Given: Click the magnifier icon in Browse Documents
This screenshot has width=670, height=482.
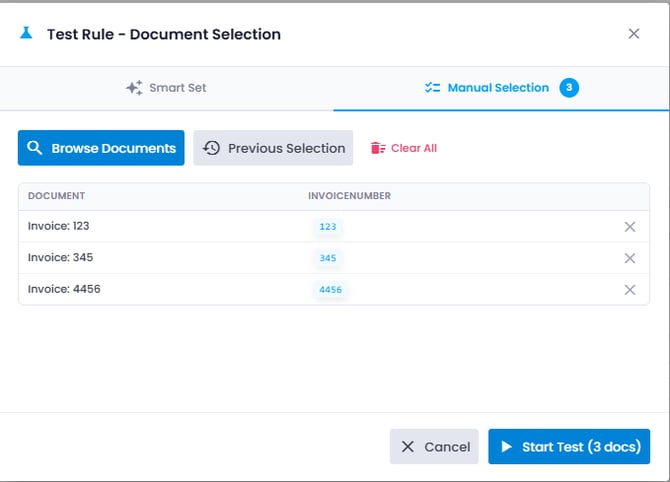Looking at the screenshot, I should pyautogui.click(x=35, y=148).
